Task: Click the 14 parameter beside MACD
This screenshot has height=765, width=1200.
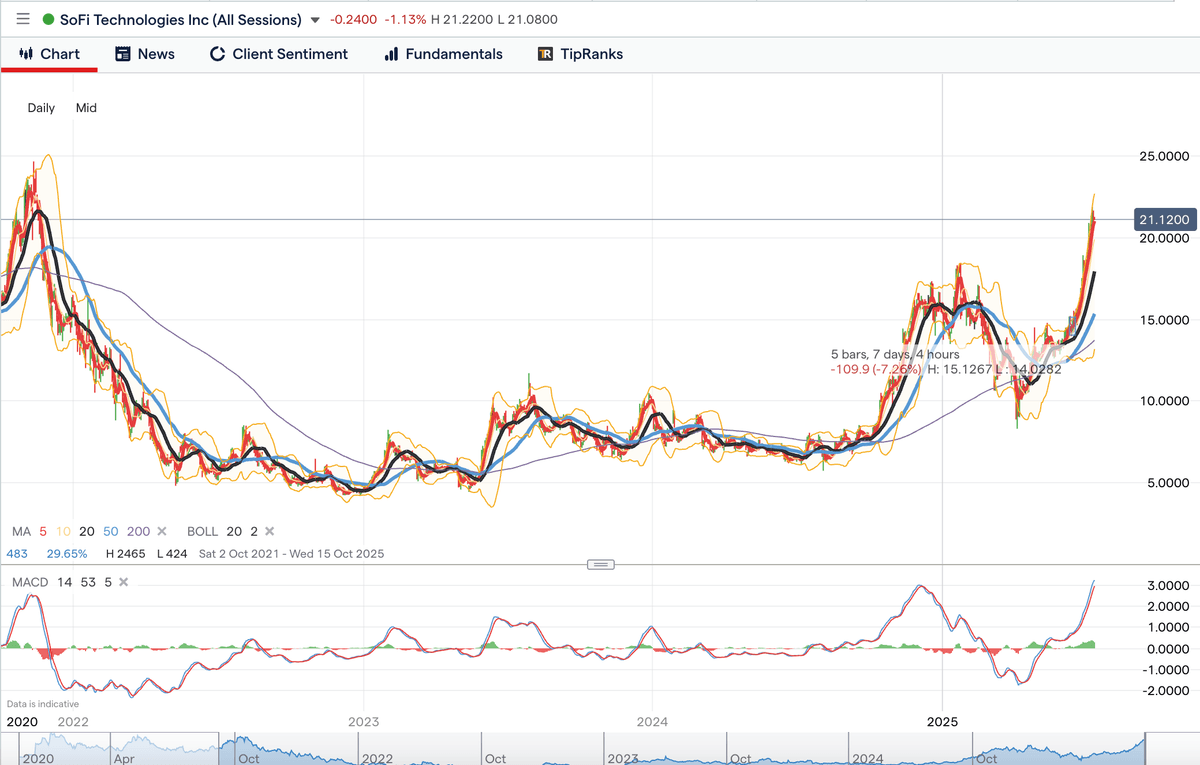Action: click(x=63, y=582)
